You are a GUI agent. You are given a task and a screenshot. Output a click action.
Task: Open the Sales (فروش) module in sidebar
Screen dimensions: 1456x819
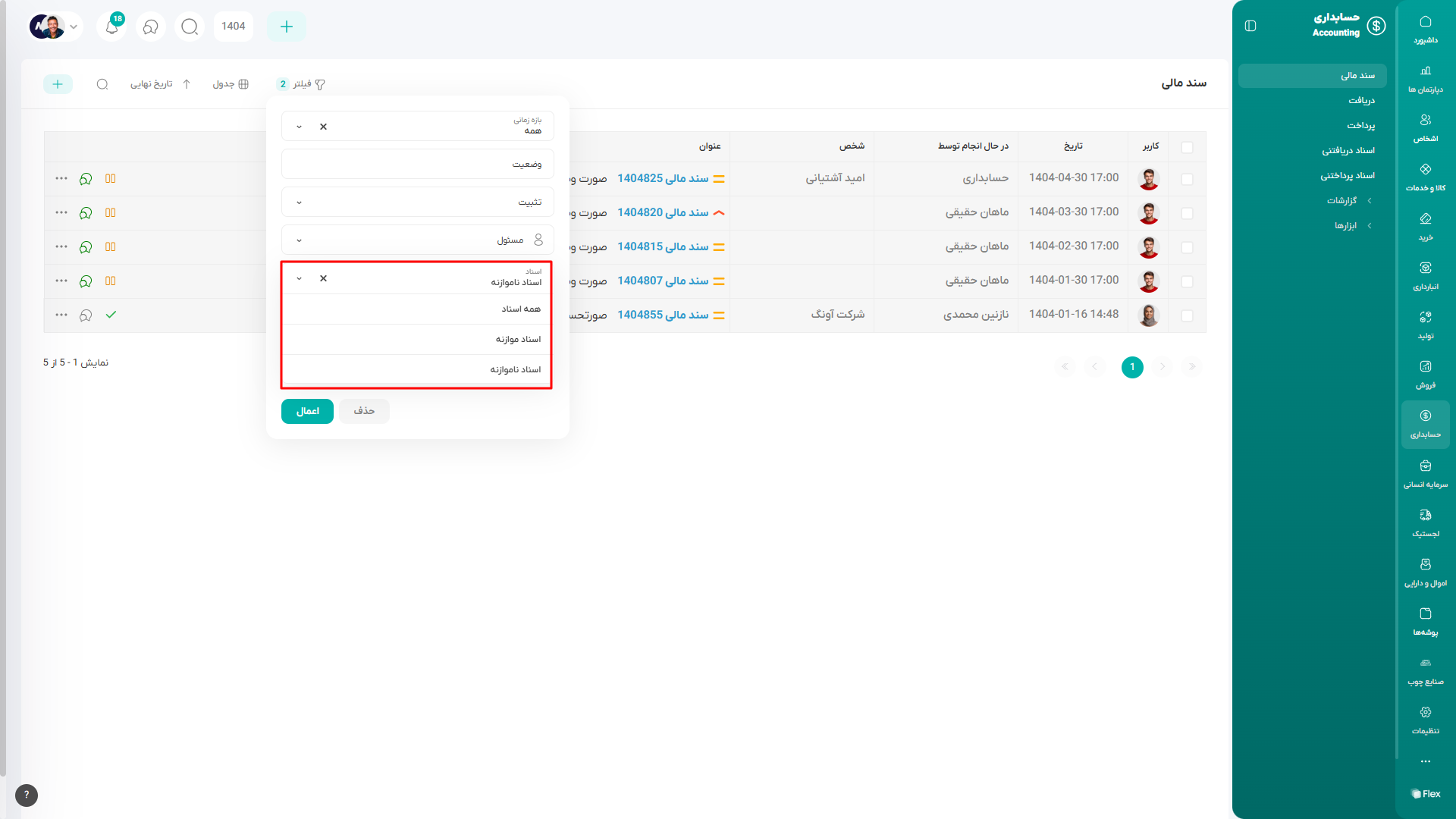coord(1425,374)
